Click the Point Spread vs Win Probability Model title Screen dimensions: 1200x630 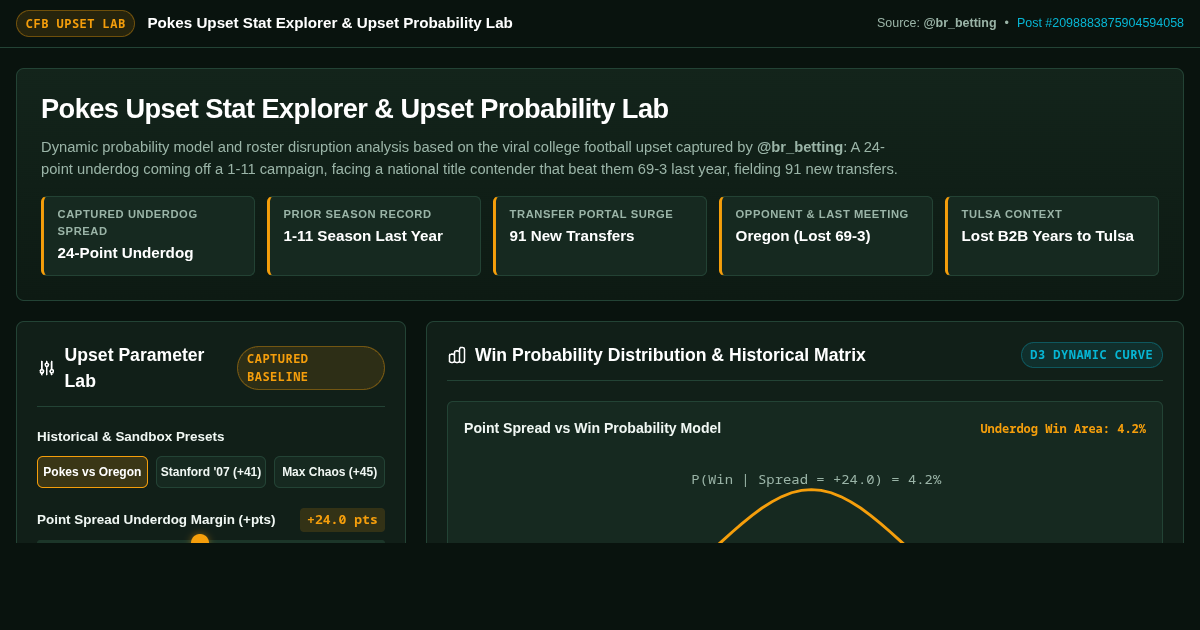[592, 428]
